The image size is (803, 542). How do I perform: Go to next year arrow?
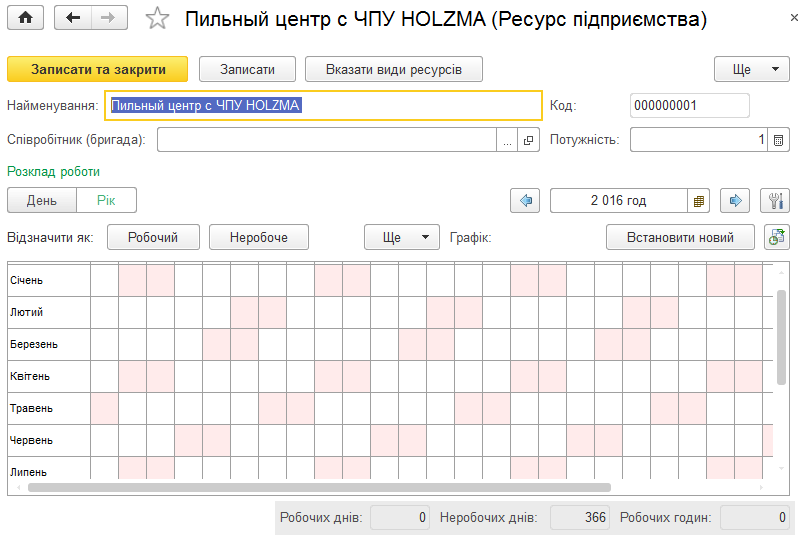(x=735, y=200)
